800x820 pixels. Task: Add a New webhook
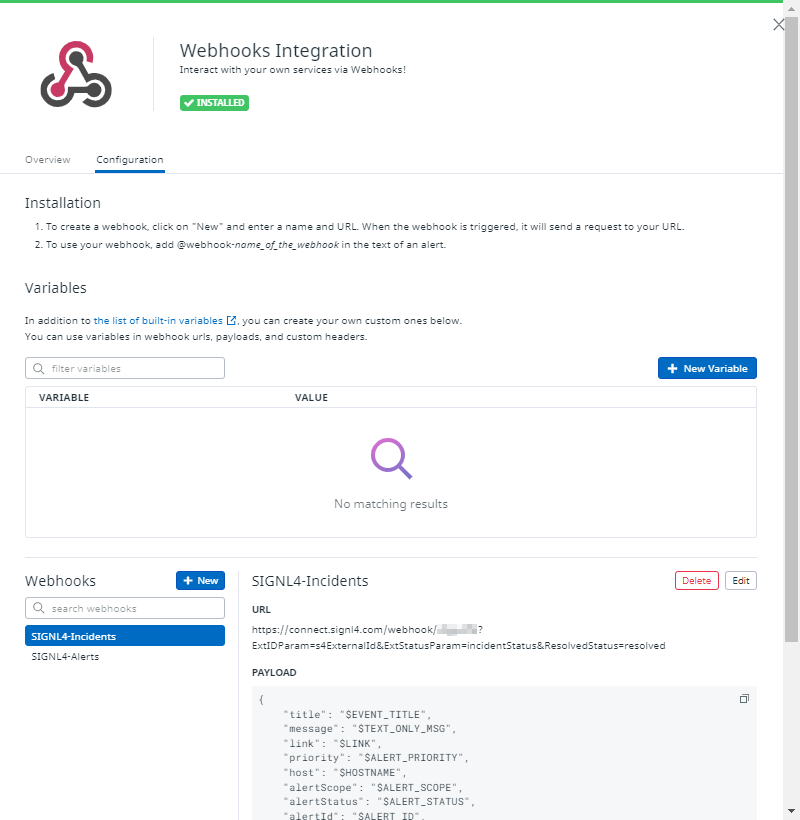tap(200, 580)
